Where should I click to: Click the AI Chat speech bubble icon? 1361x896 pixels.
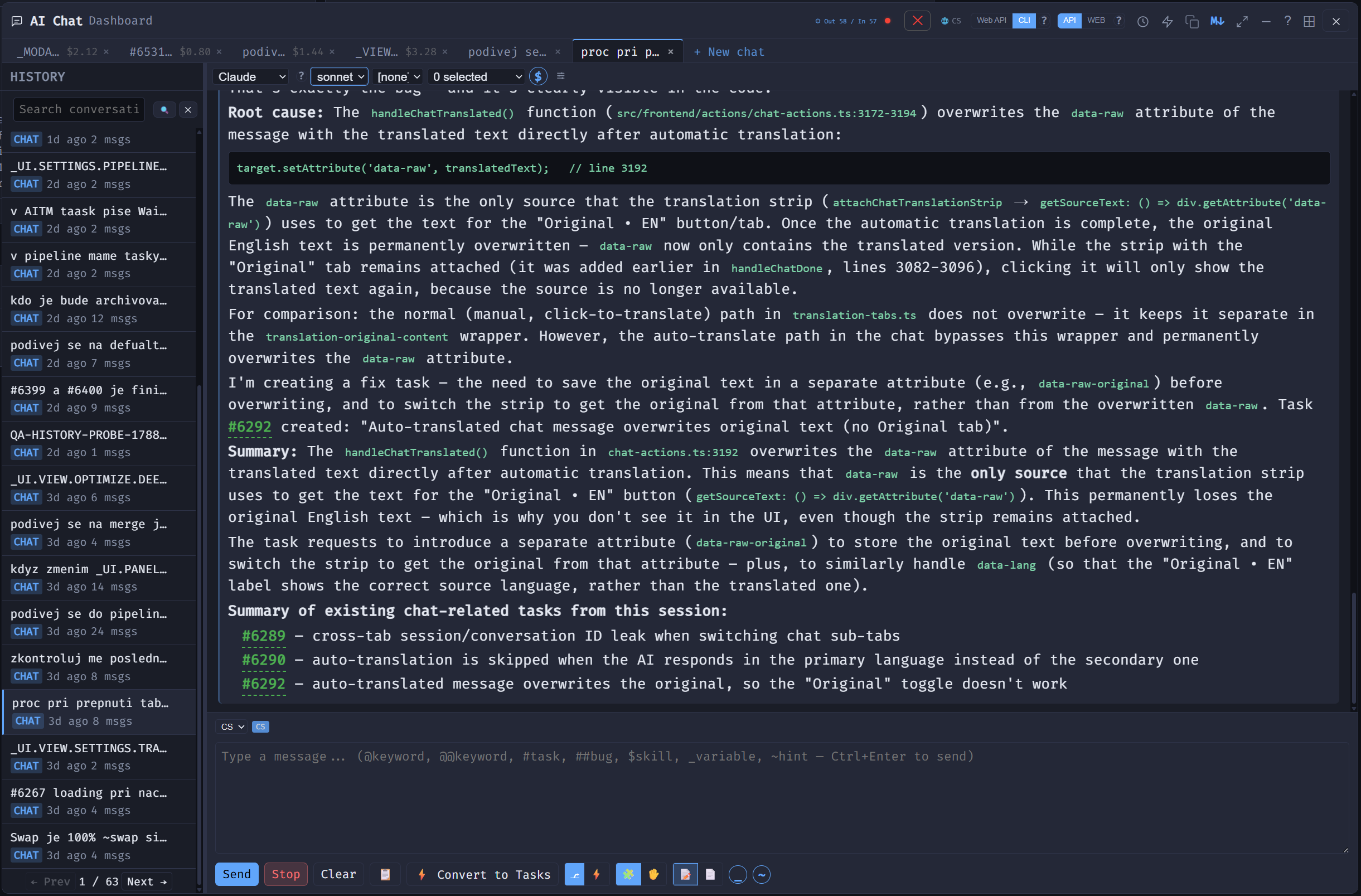pyautogui.click(x=17, y=21)
